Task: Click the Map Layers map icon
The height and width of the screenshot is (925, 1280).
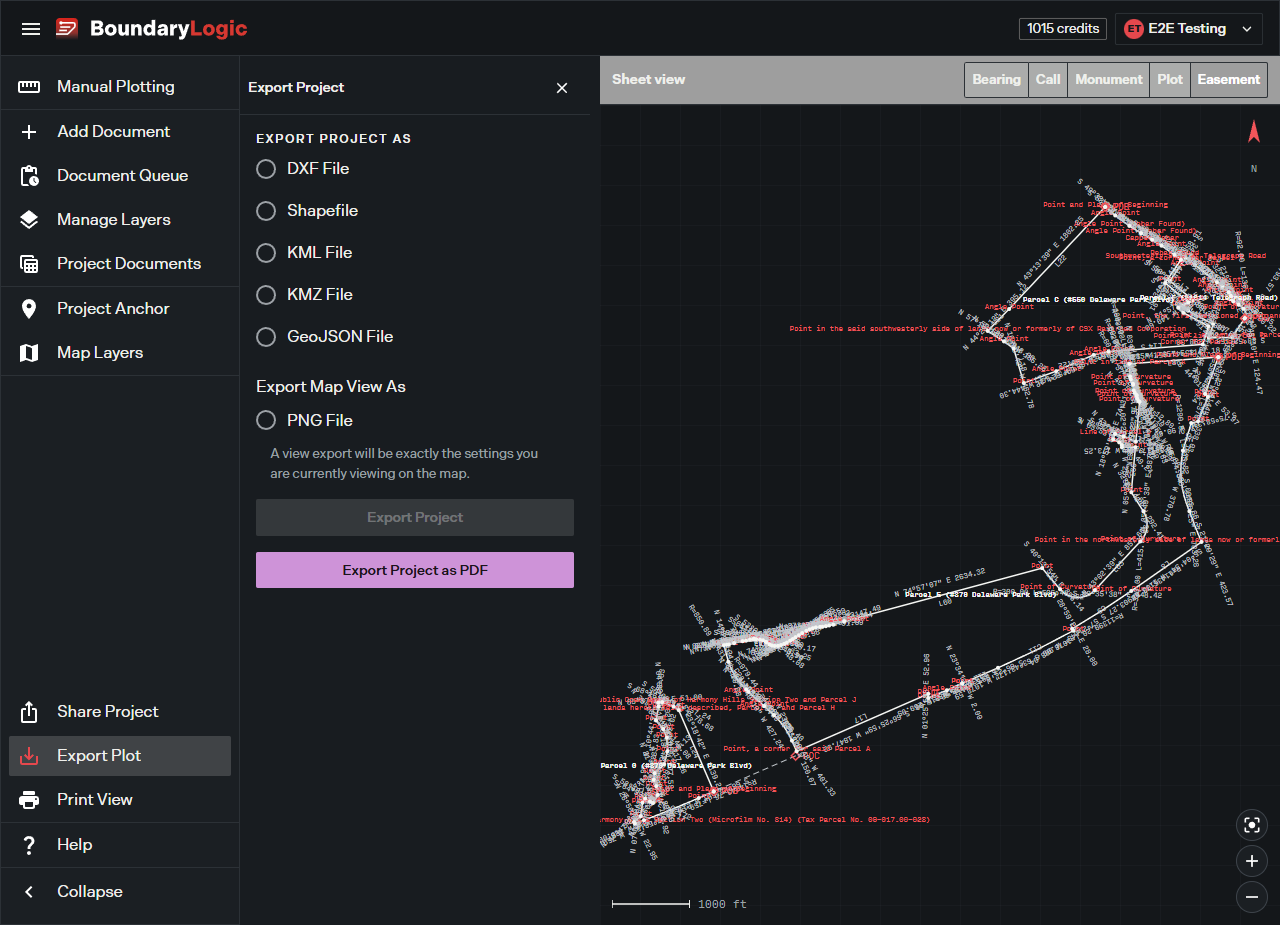Action: (29, 353)
